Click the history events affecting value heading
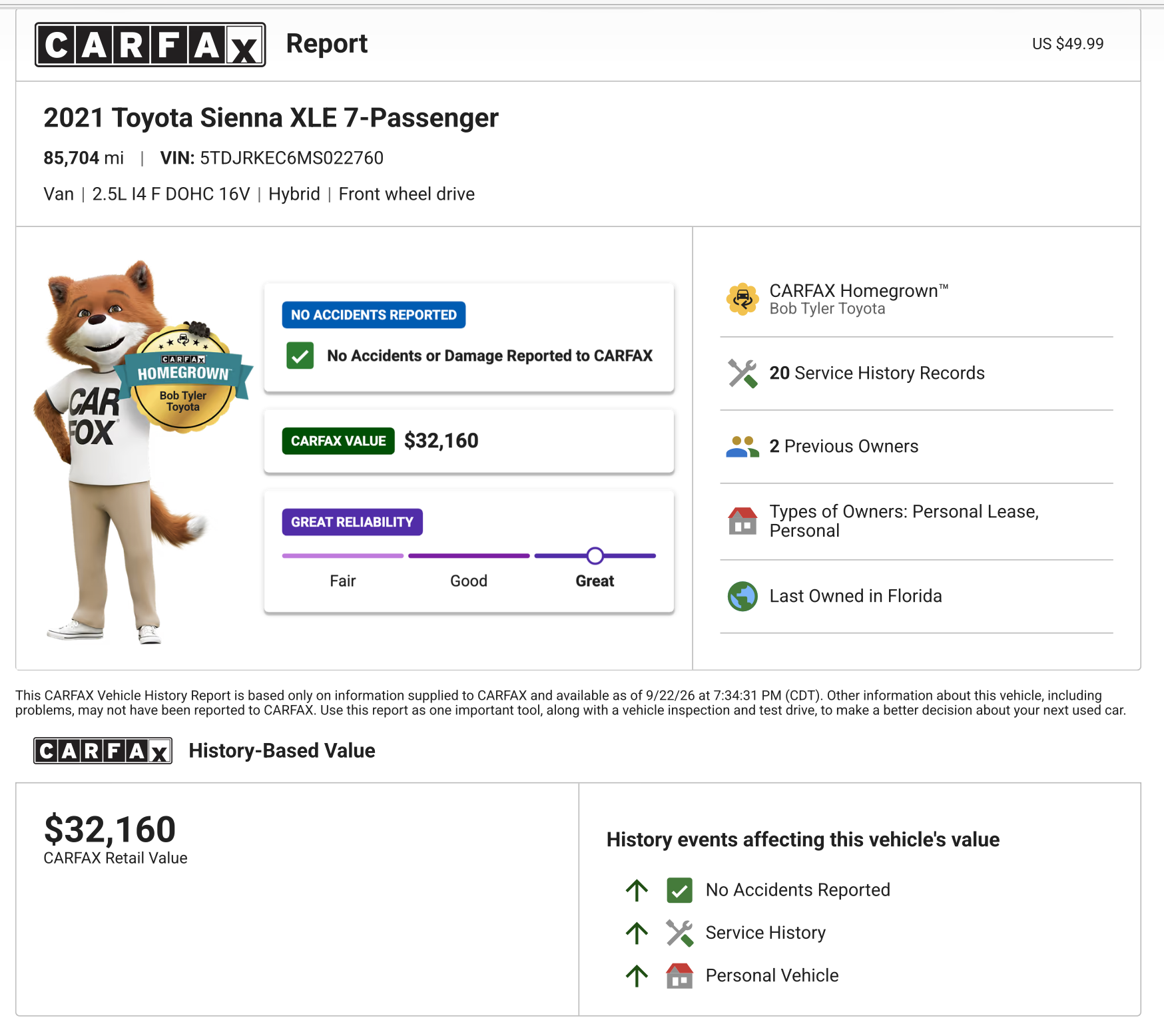 tap(803, 840)
